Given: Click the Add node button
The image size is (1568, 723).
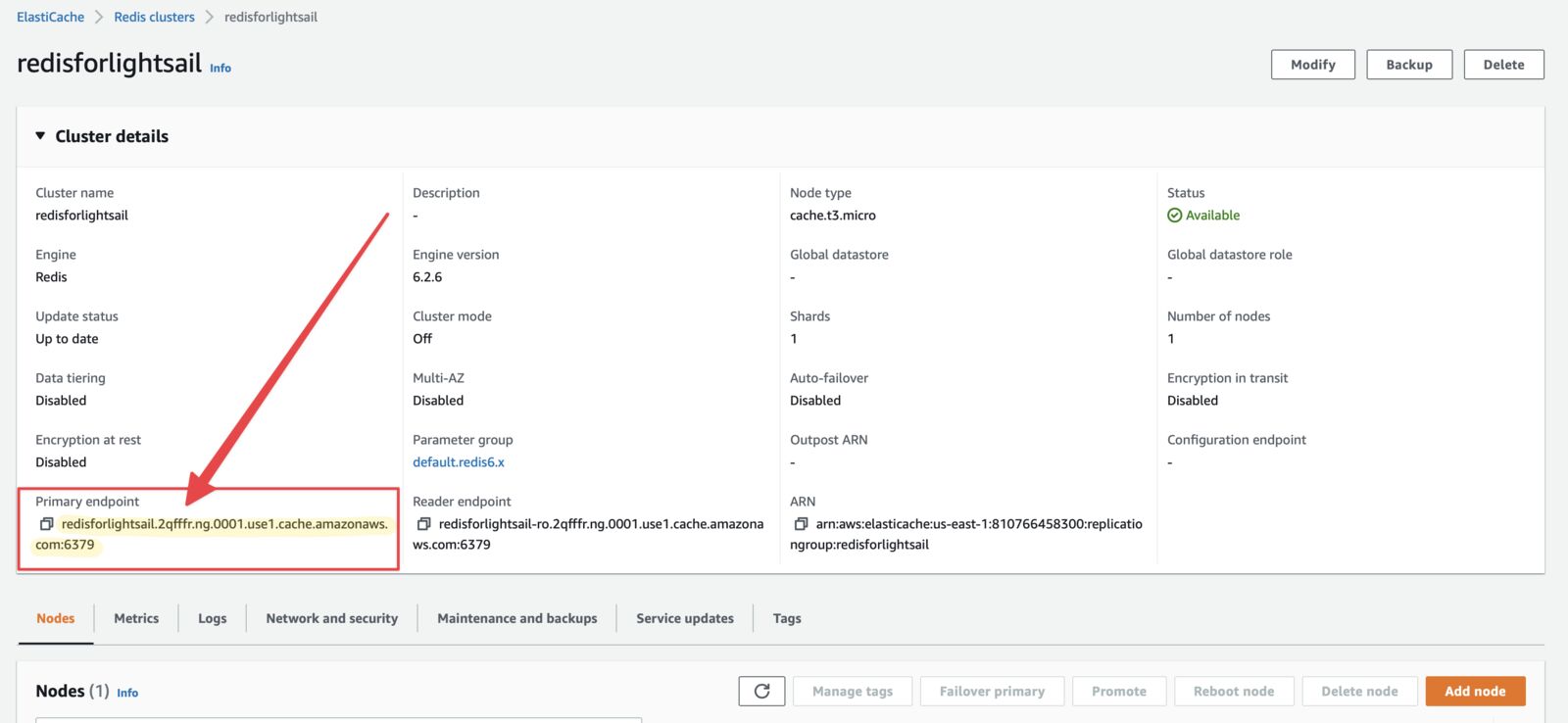Looking at the screenshot, I should coord(1475,691).
